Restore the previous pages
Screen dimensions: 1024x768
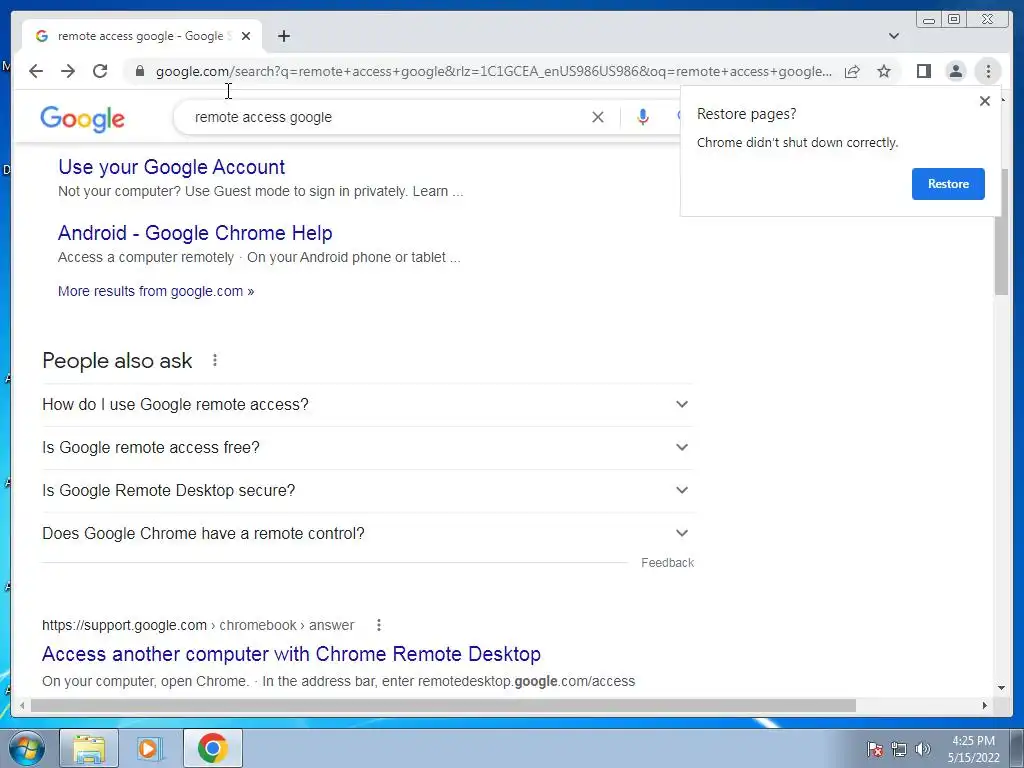pos(948,184)
